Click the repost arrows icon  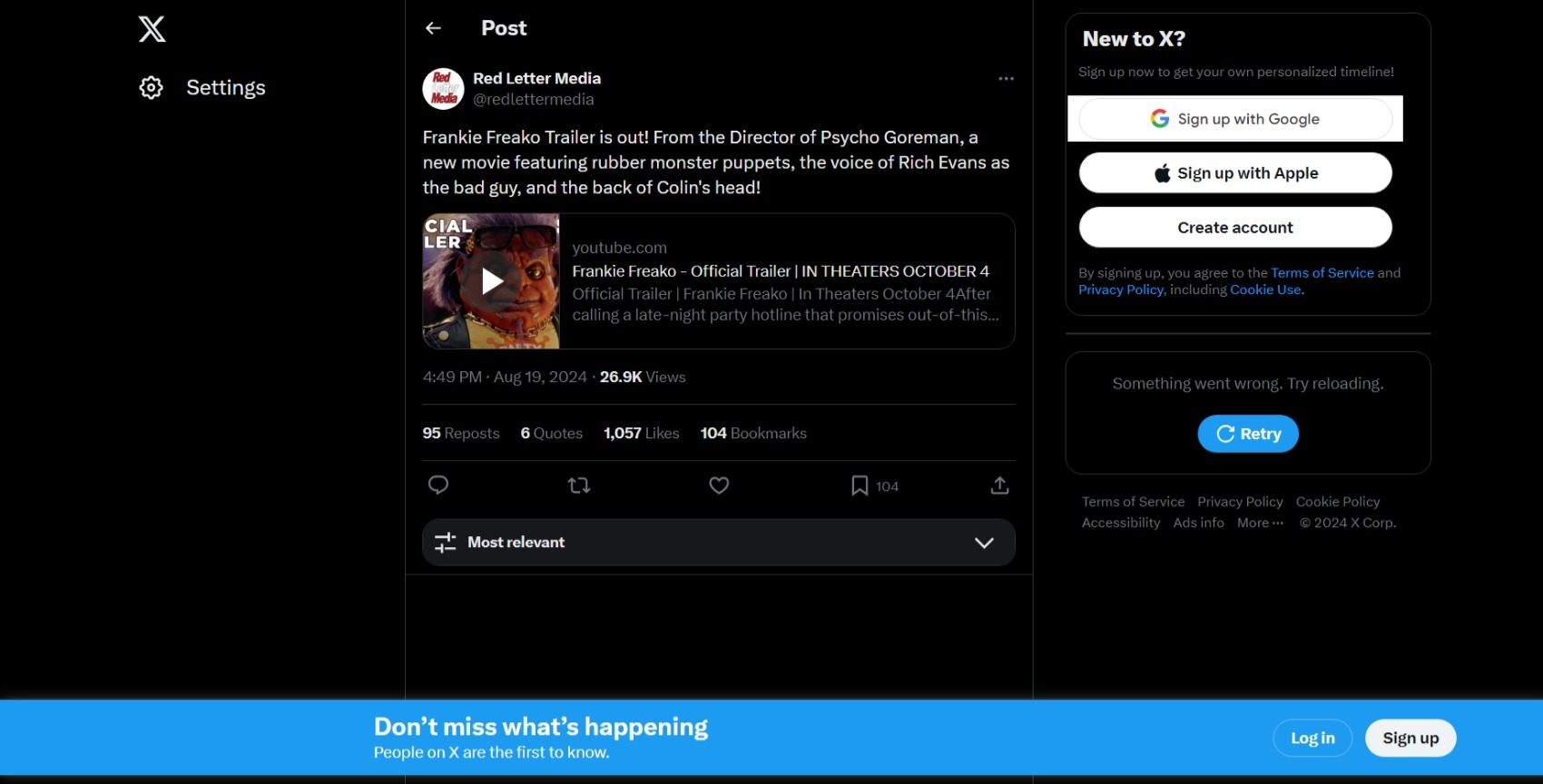(x=579, y=485)
